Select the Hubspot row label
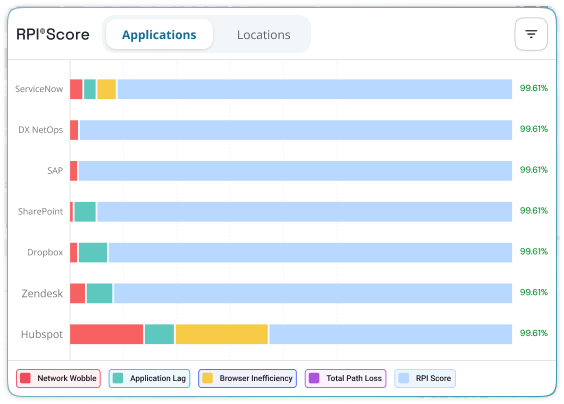Image resolution: width=564 pixels, height=404 pixels. click(x=42, y=334)
